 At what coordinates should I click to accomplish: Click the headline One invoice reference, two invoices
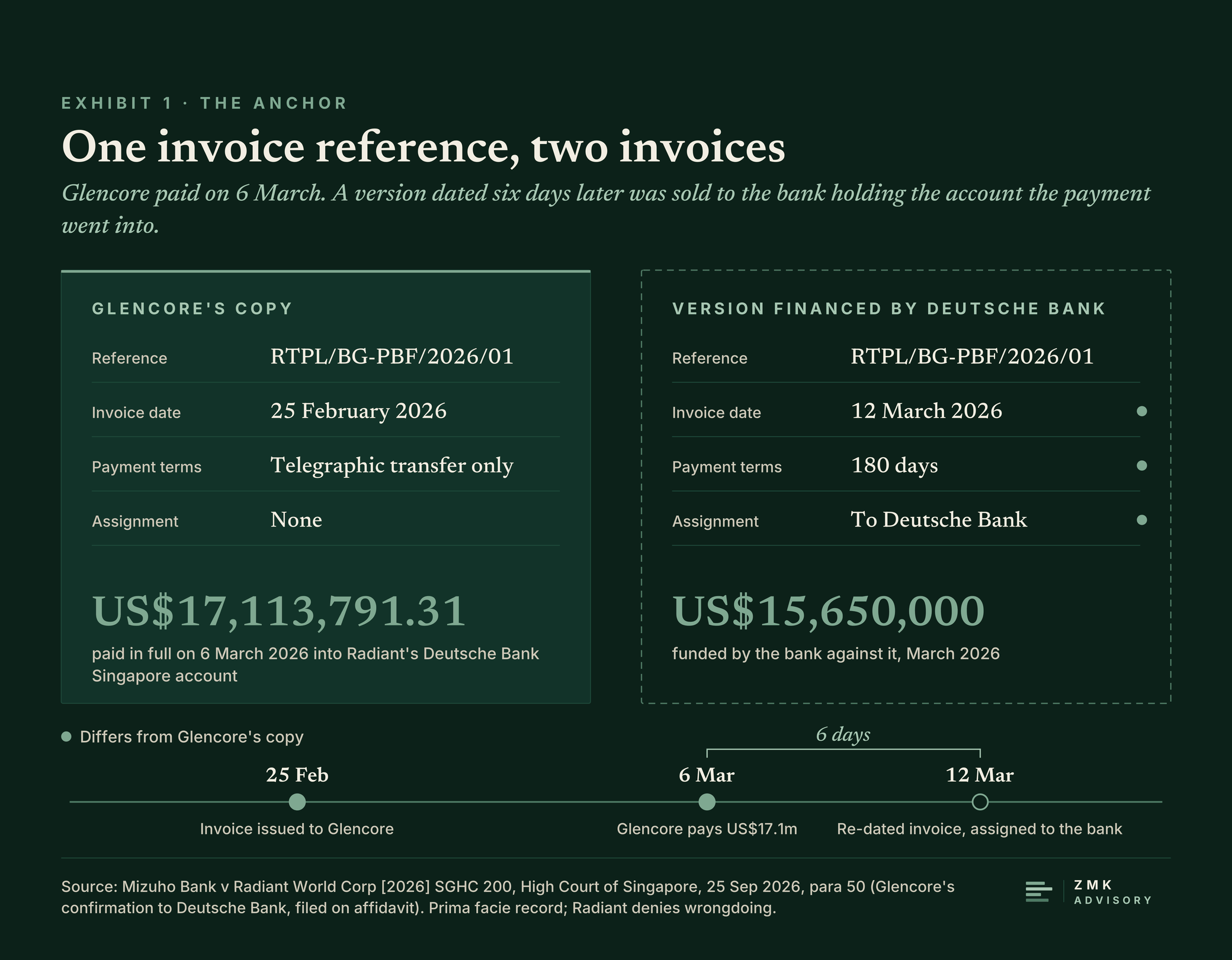(x=423, y=147)
